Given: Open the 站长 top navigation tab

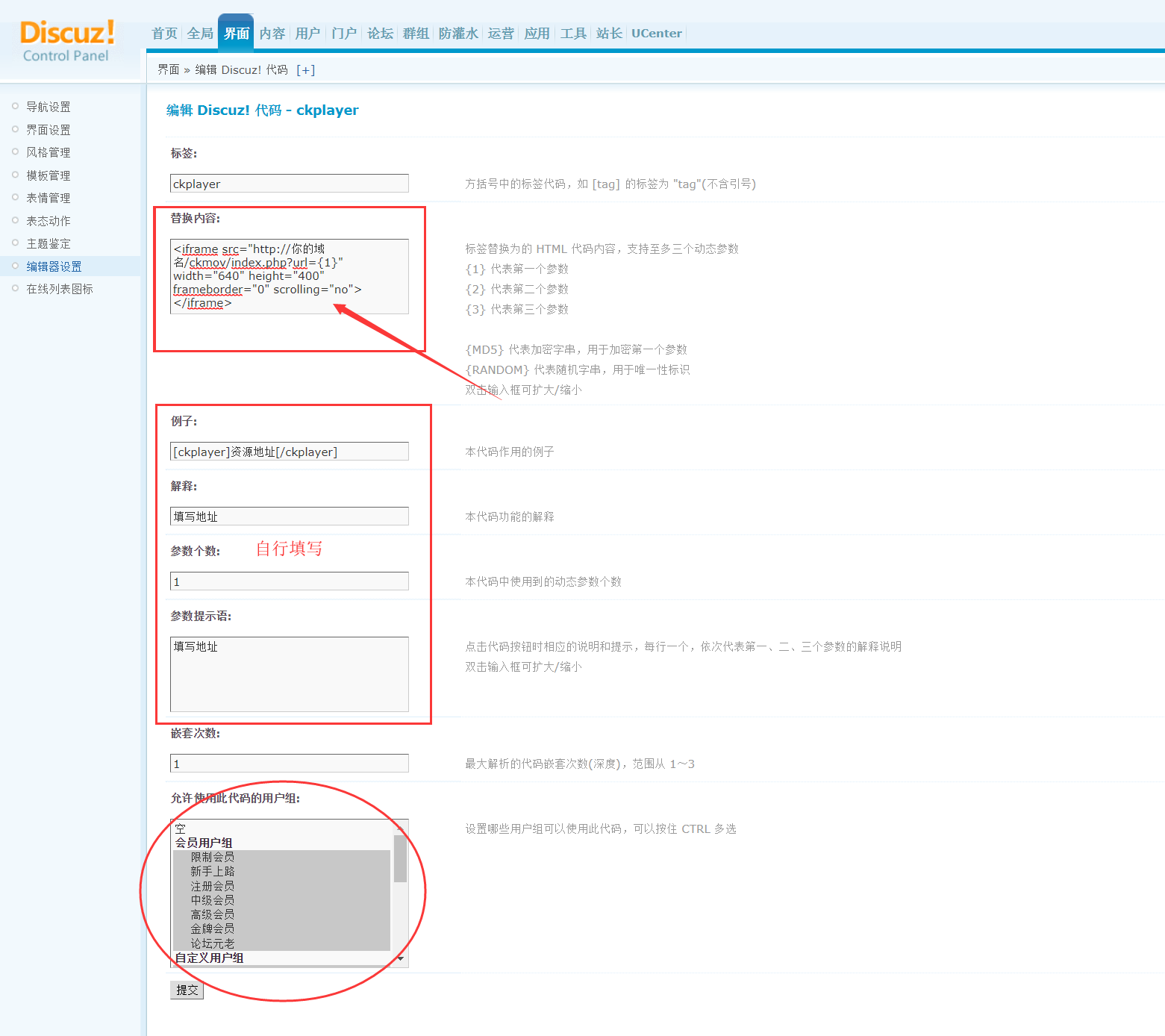Looking at the screenshot, I should click(x=609, y=34).
